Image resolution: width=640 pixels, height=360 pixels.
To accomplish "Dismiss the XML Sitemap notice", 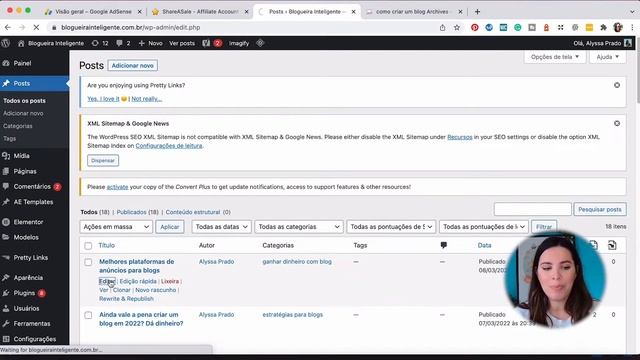I will point(617,123).
